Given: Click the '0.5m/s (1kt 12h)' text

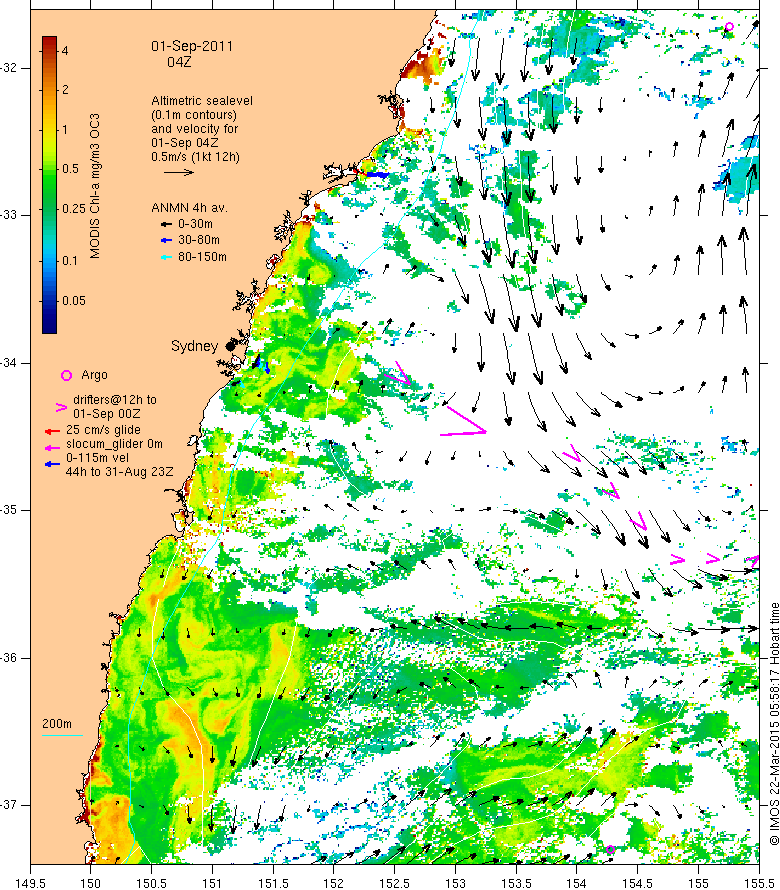Looking at the screenshot, I should coord(195,157).
